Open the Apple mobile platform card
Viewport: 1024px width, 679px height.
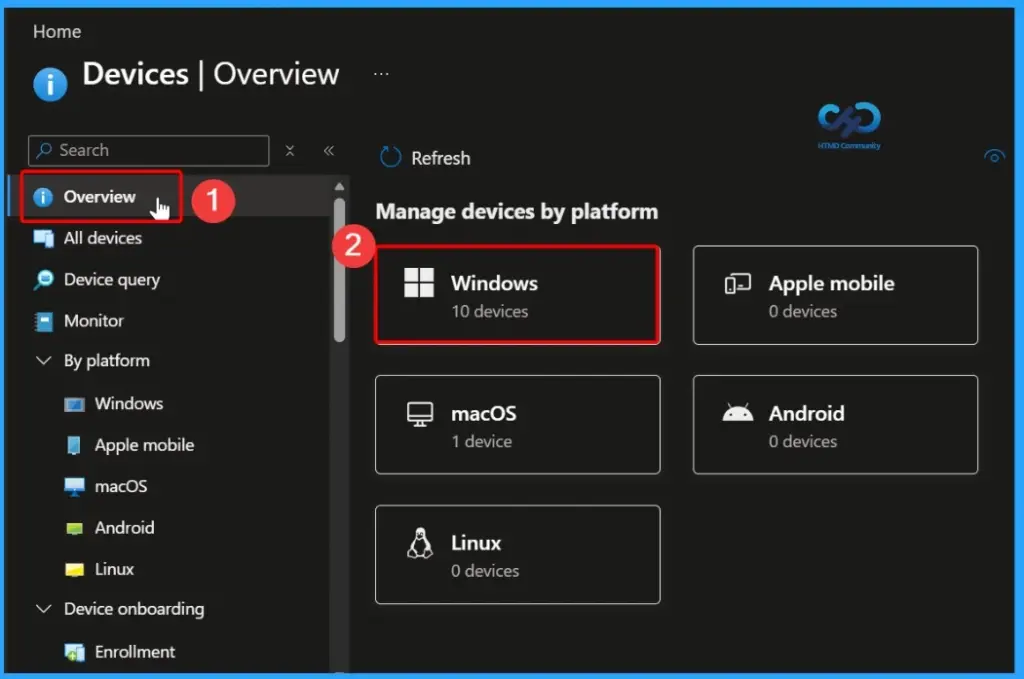tap(835, 295)
